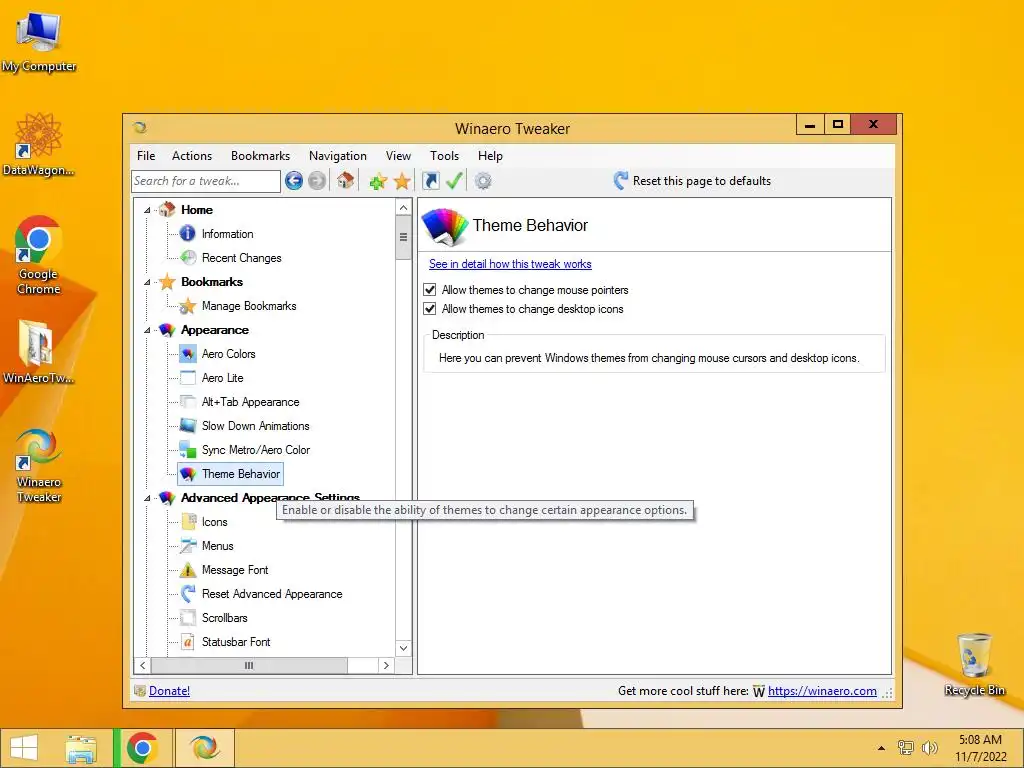Select the Recycle Bin desktop icon
Screen dimensions: 1024x768
974,665
